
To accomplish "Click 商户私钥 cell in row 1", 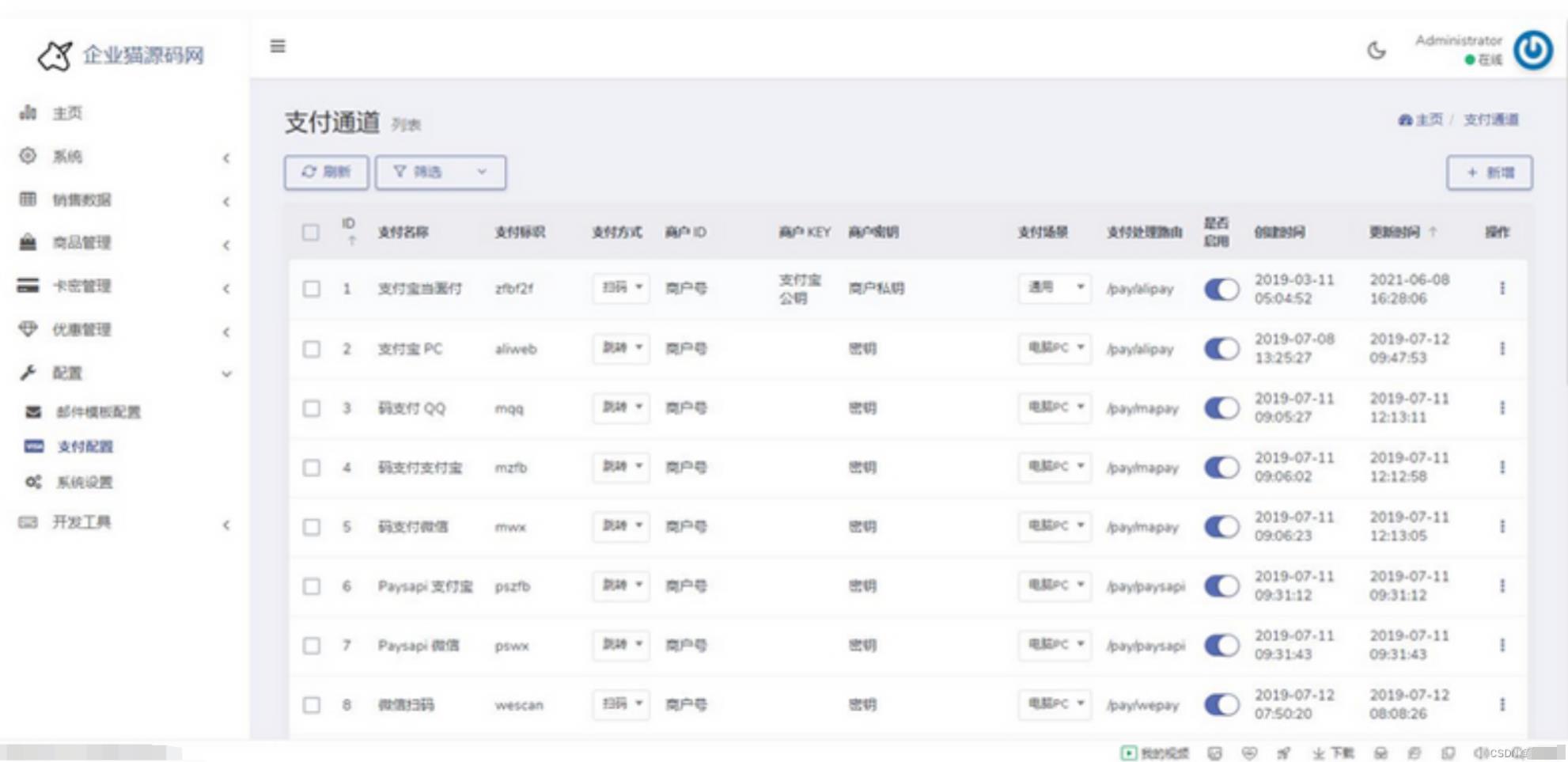I will (877, 288).
